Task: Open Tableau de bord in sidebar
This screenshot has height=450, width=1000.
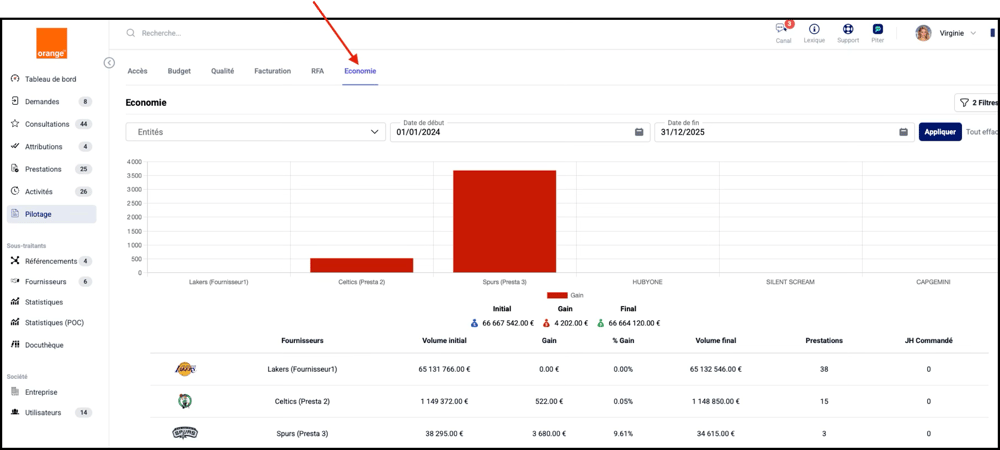Action: click(x=50, y=79)
